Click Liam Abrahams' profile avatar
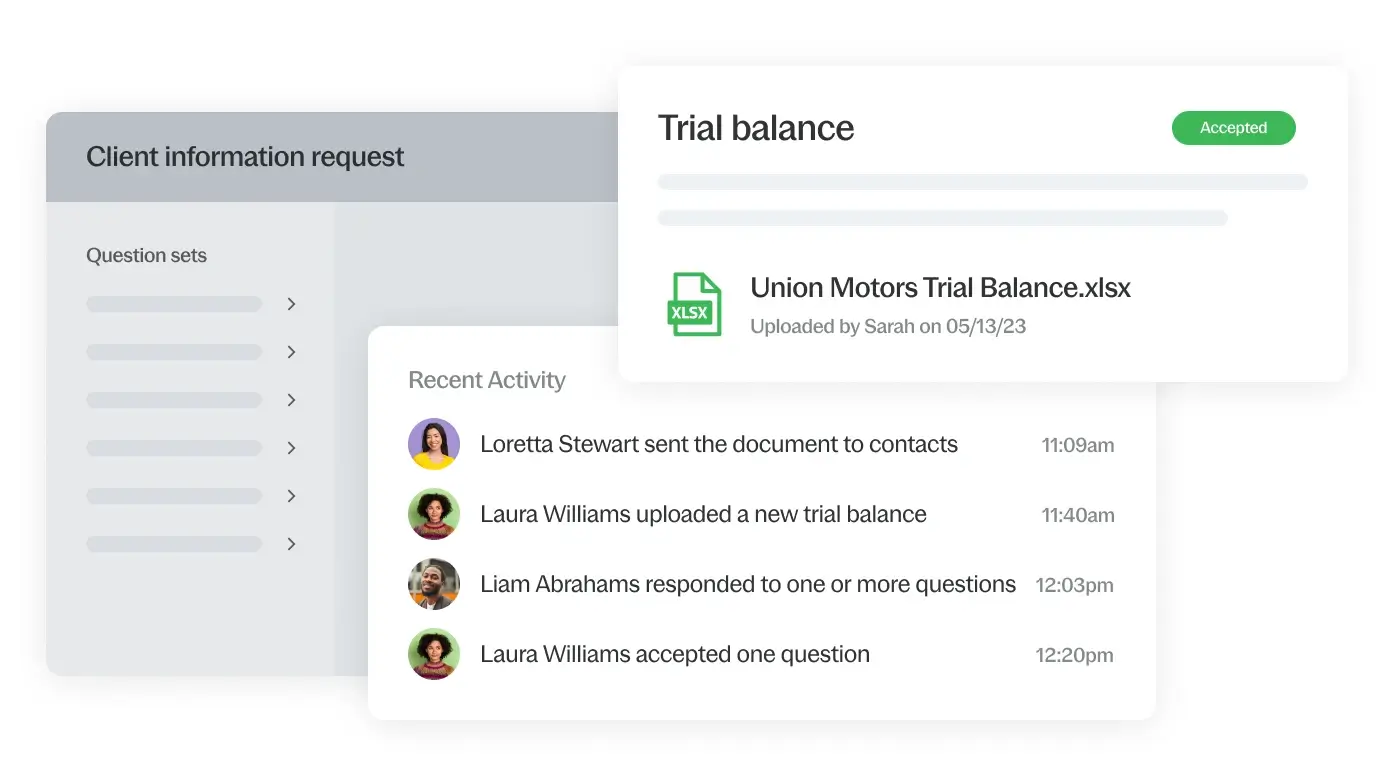Image resolution: width=1392 pixels, height=784 pixels. pyautogui.click(x=434, y=584)
